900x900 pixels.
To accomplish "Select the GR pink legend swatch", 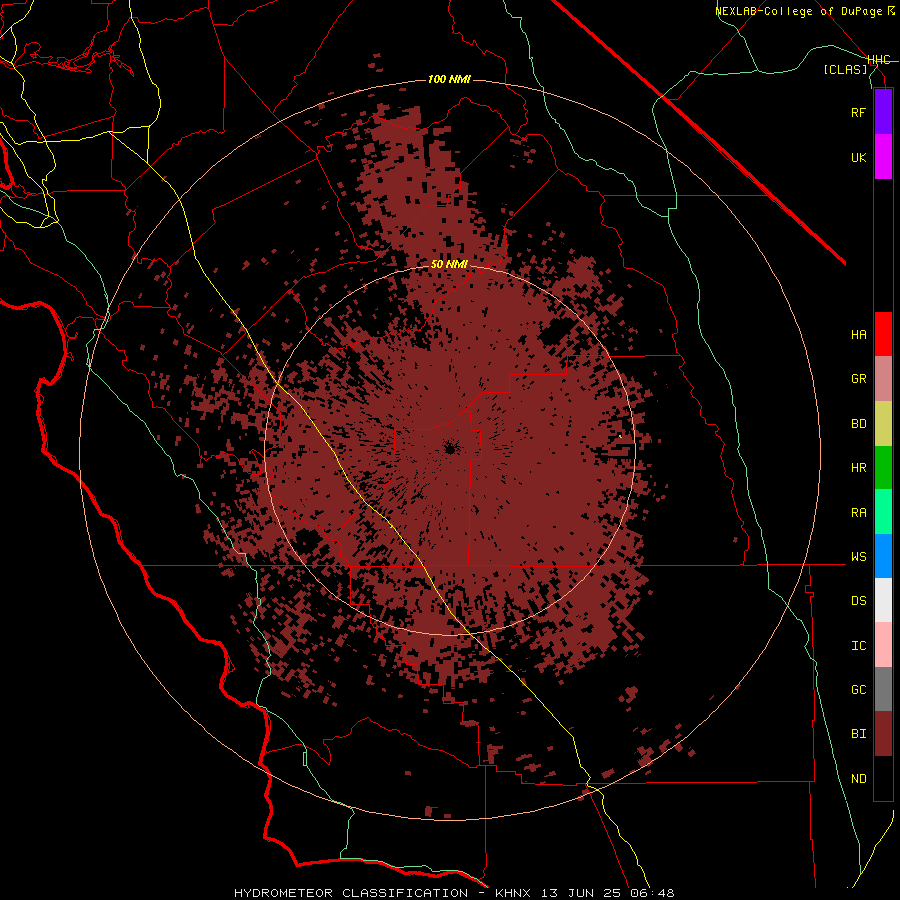I will pyautogui.click(x=883, y=379).
